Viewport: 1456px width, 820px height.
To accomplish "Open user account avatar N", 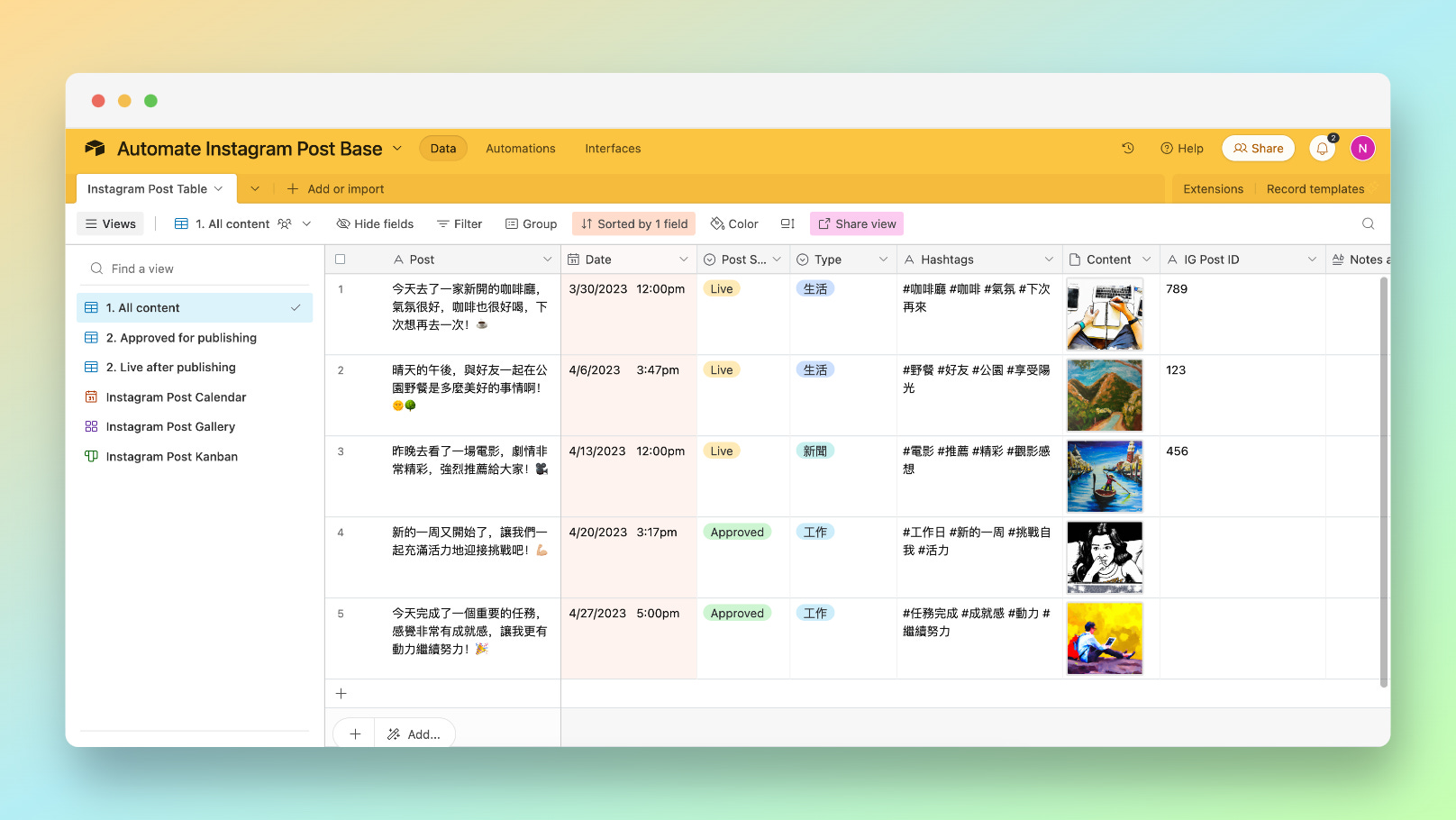I will (1362, 149).
